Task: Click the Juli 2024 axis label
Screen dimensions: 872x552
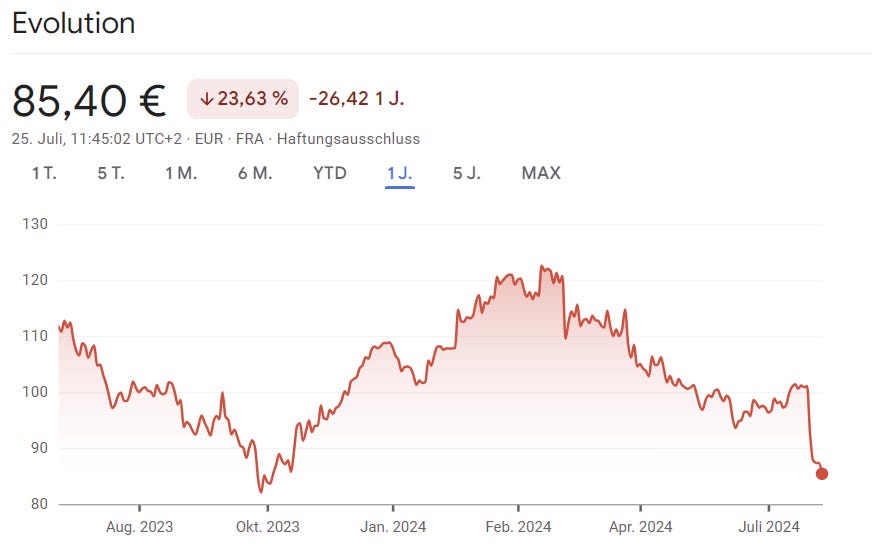Action: point(769,527)
